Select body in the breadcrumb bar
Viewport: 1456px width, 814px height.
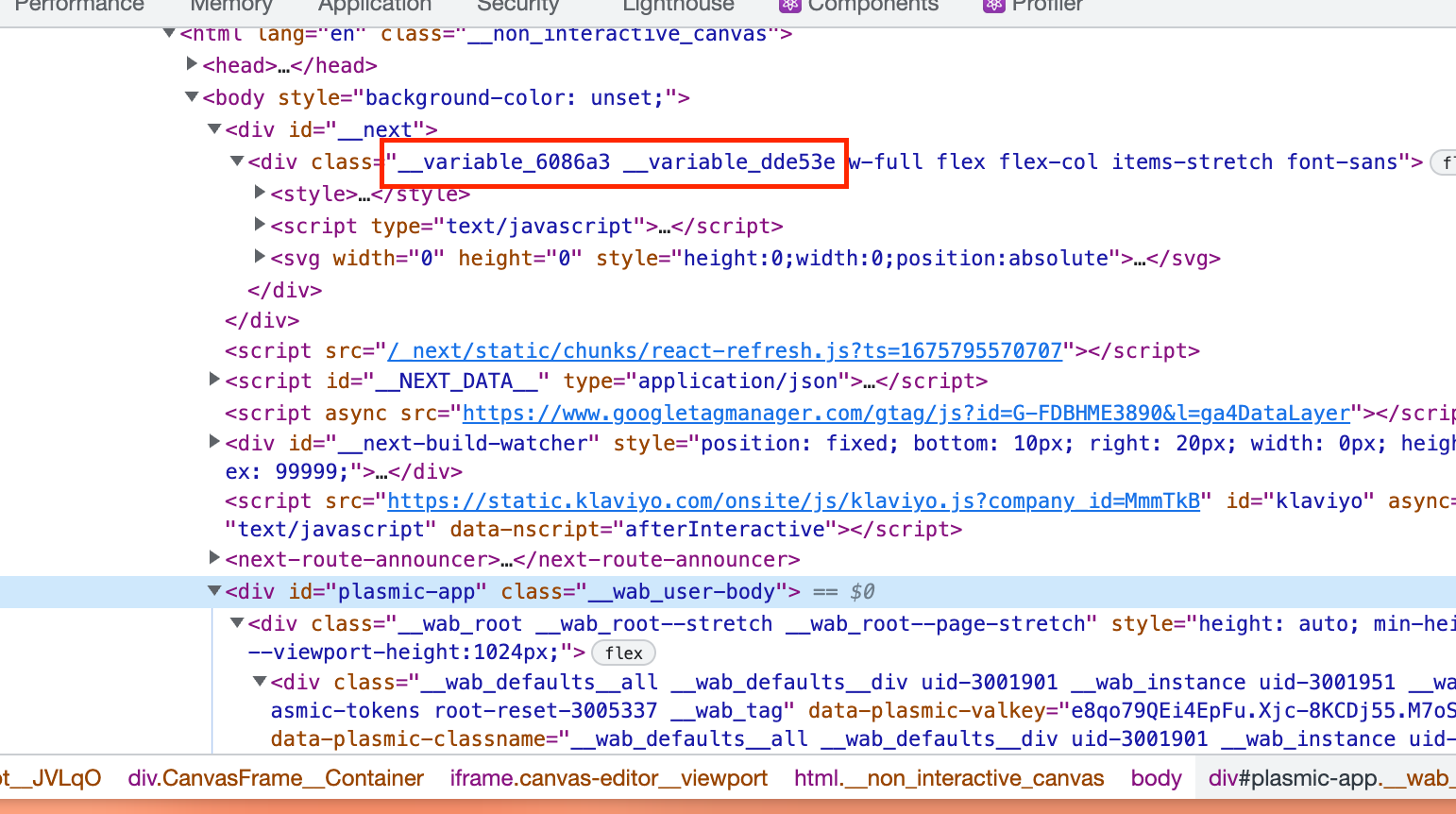click(x=1156, y=778)
